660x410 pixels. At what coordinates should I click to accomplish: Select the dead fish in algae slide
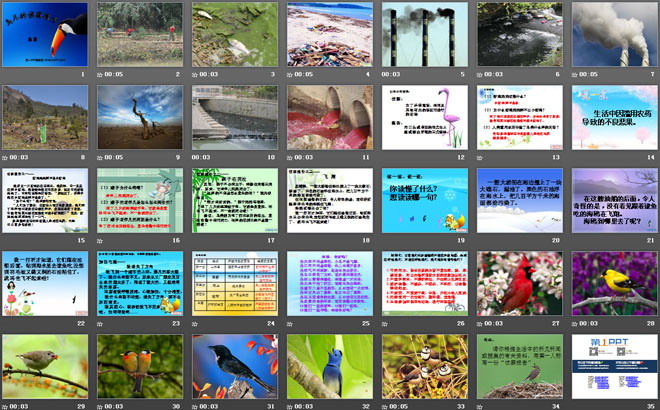(x=233, y=34)
